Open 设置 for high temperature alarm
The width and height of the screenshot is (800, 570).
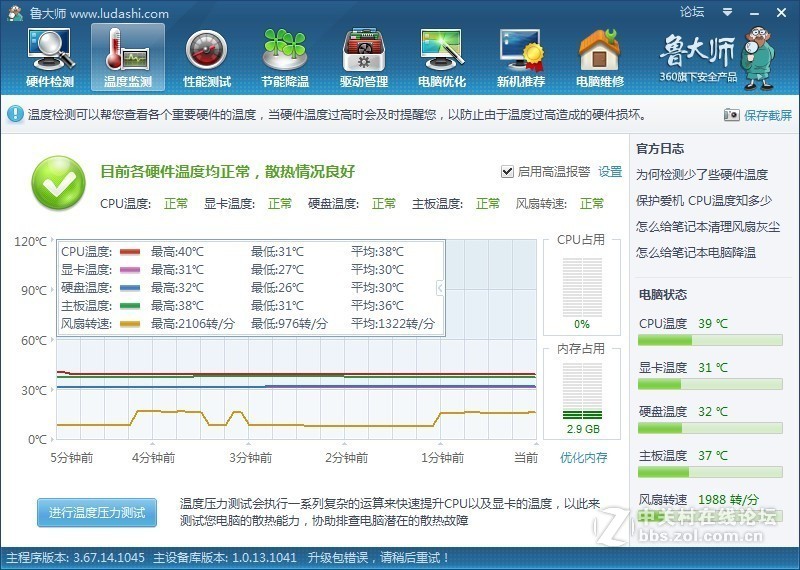tap(610, 171)
